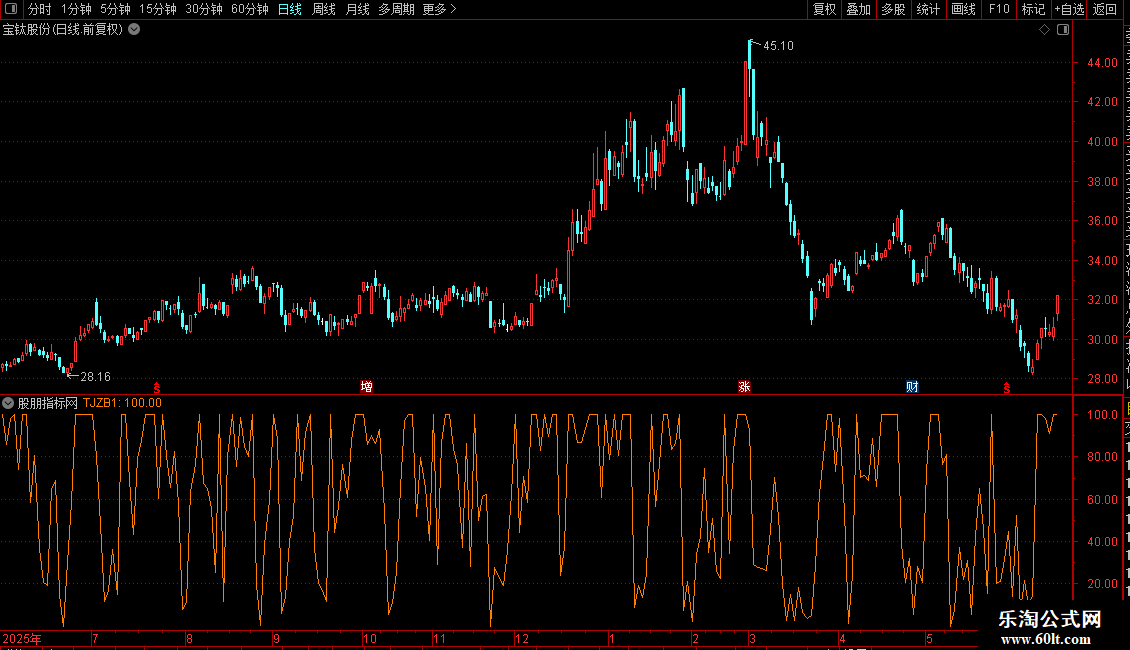Click the 涨 event marker on timeline
The width and height of the screenshot is (1130, 650).
tap(744, 387)
